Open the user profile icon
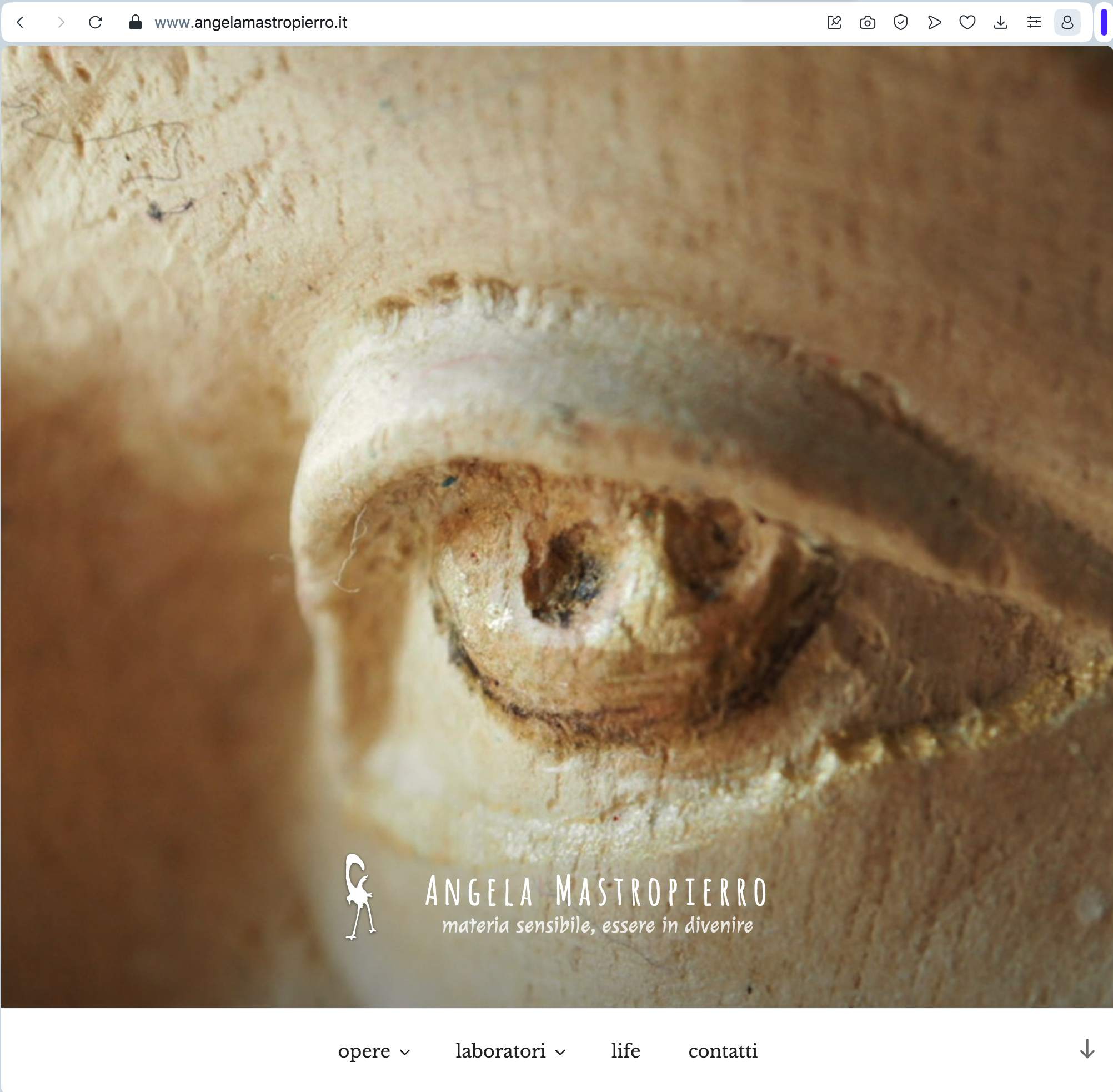The image size is (1113, 1092). coord(1067,22)
